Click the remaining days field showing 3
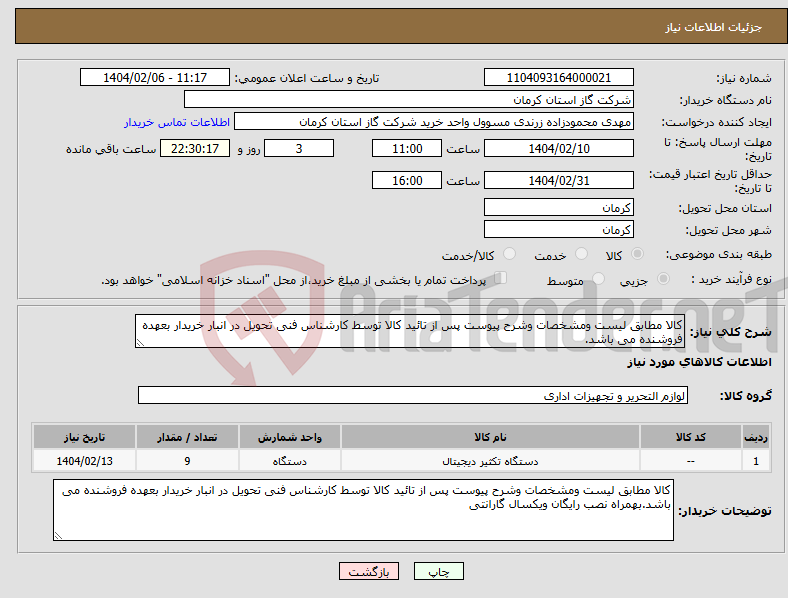 coord(299,148)
